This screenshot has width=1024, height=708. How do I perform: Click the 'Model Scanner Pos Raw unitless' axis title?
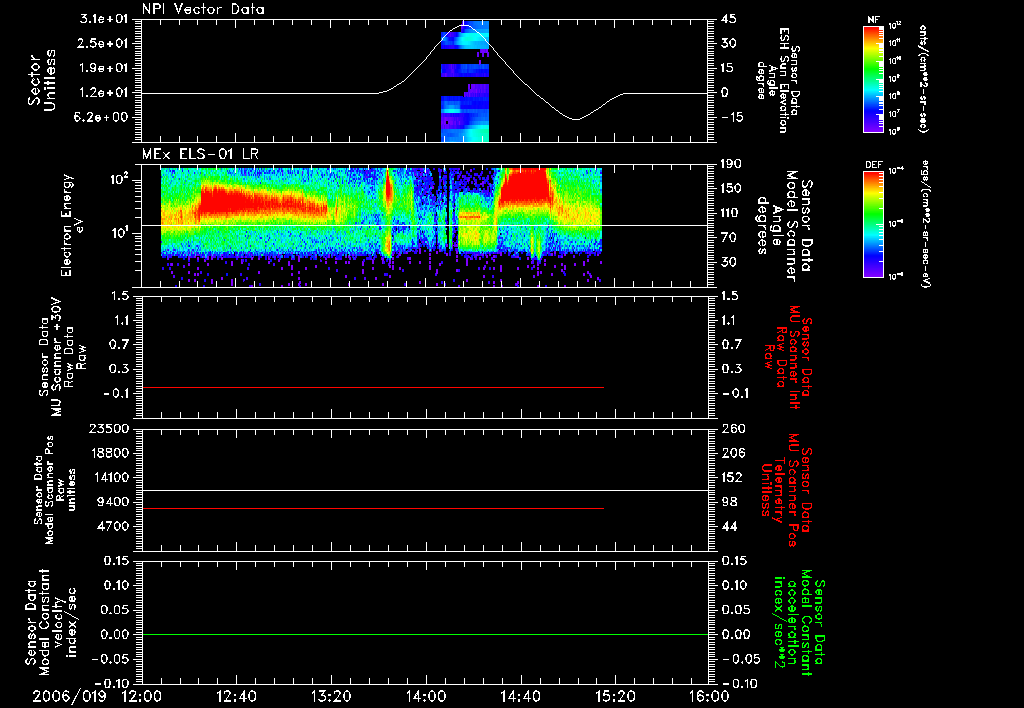(56, 490)
